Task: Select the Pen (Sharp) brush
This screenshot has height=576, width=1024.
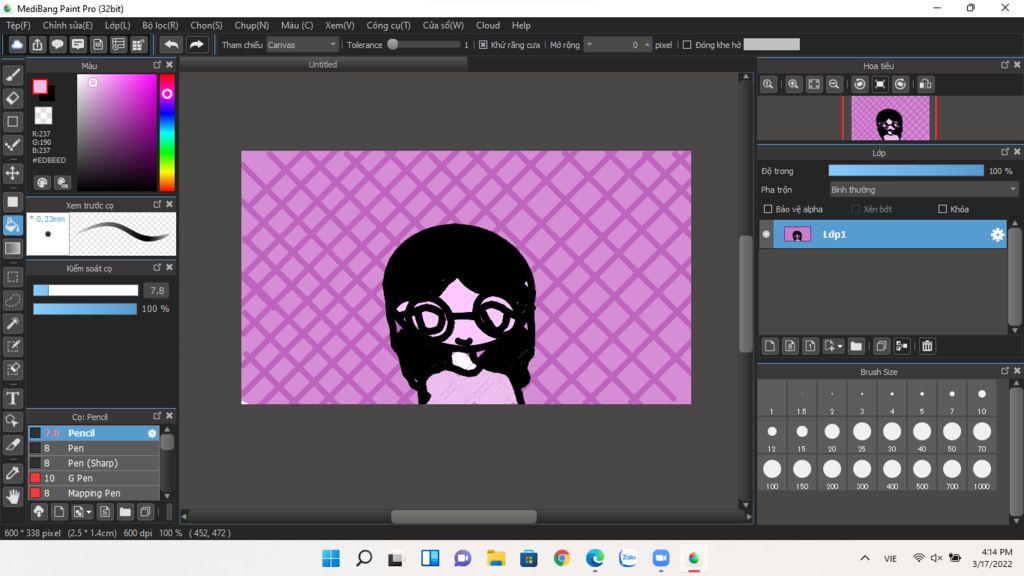Action: 94,463
